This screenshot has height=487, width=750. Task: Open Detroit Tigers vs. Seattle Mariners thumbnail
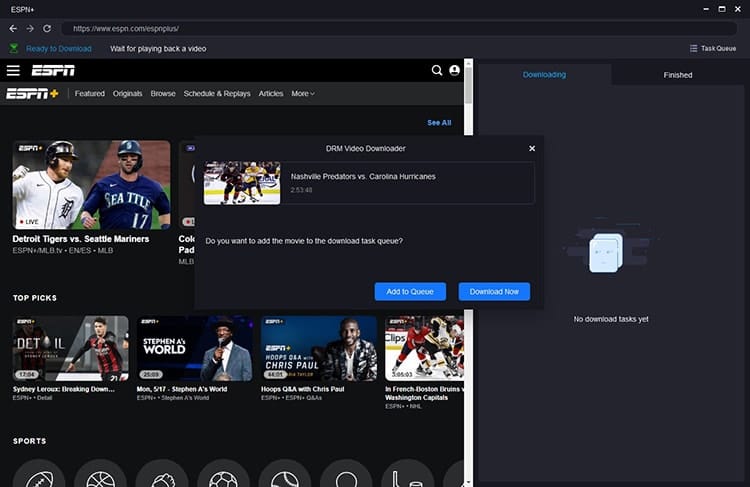click(91, 185)
